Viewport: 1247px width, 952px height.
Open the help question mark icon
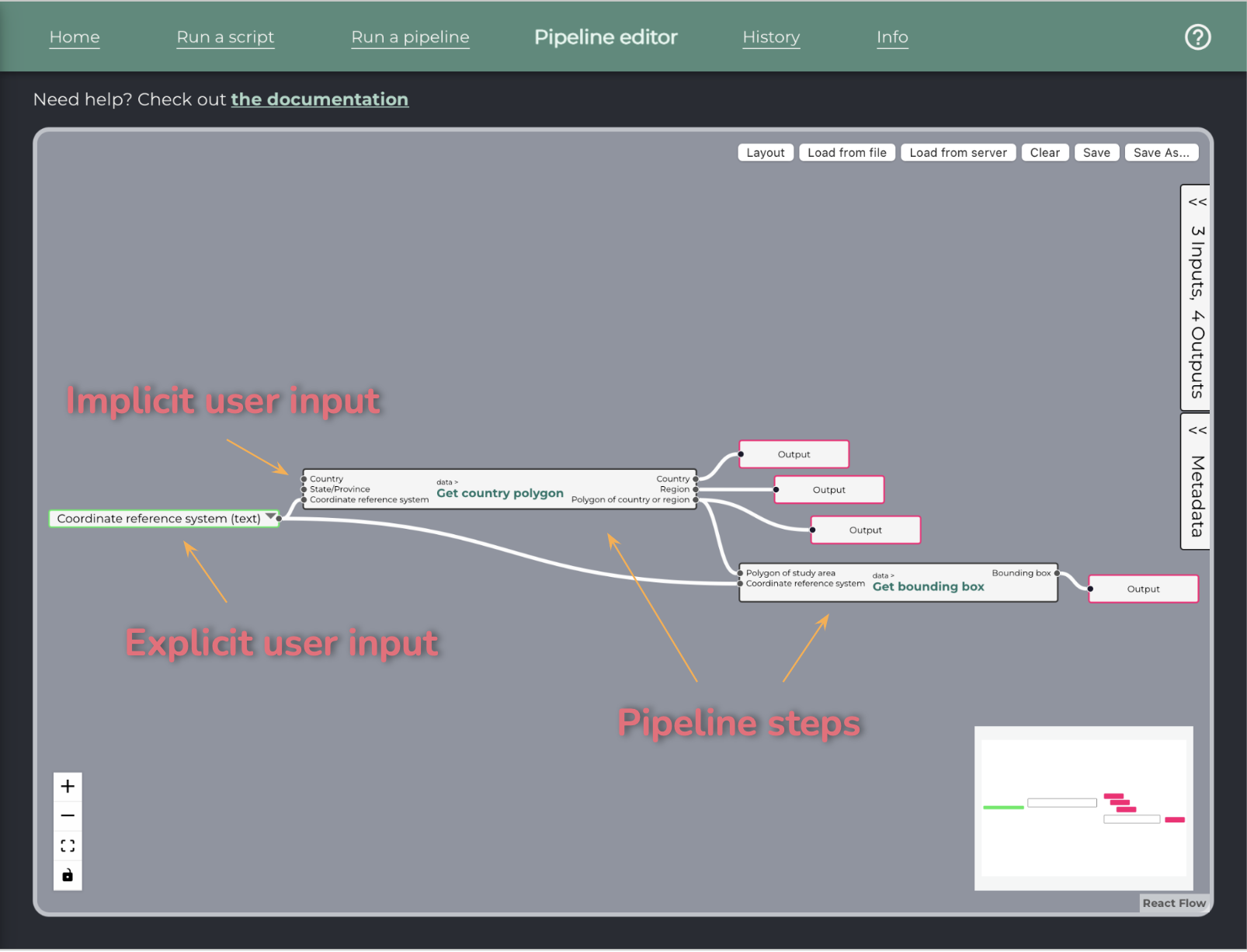(1197, 36)
